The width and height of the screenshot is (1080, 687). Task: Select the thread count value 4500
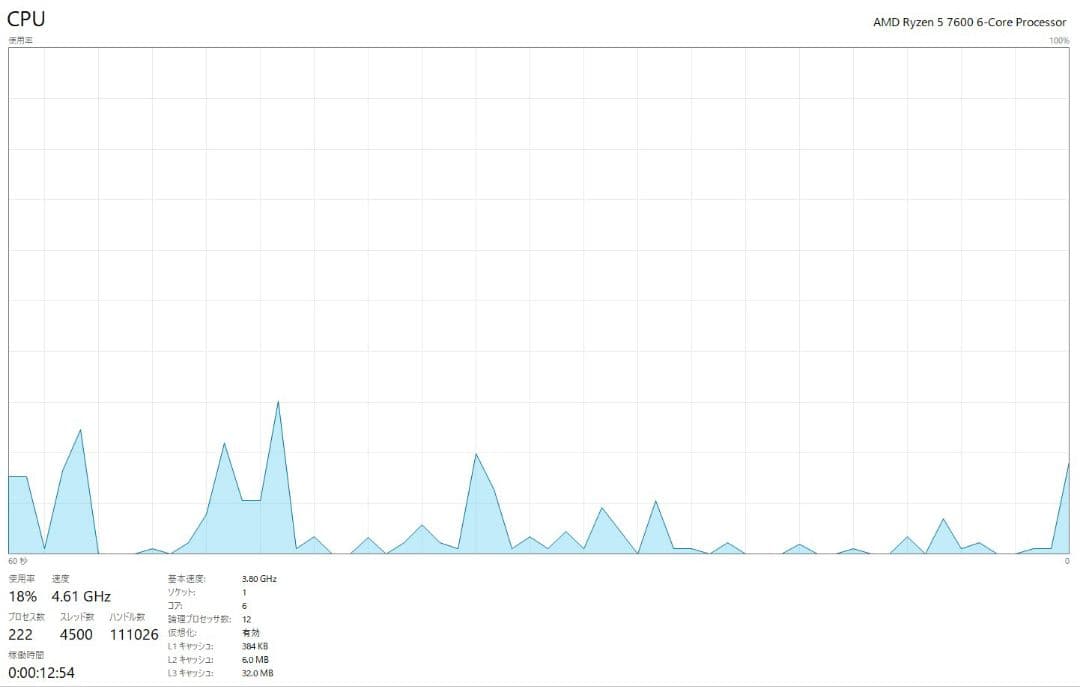click(x=76, y=635)
